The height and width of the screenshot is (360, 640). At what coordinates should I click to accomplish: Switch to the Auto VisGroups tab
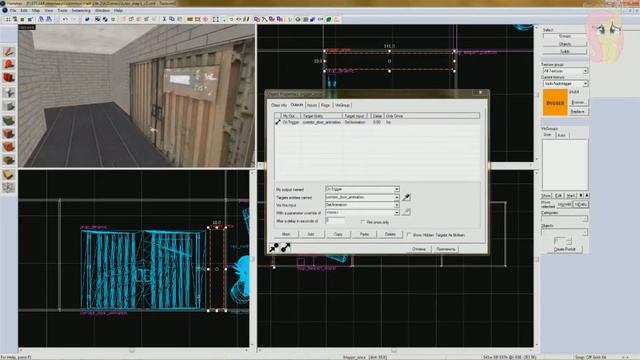[562, 135]
